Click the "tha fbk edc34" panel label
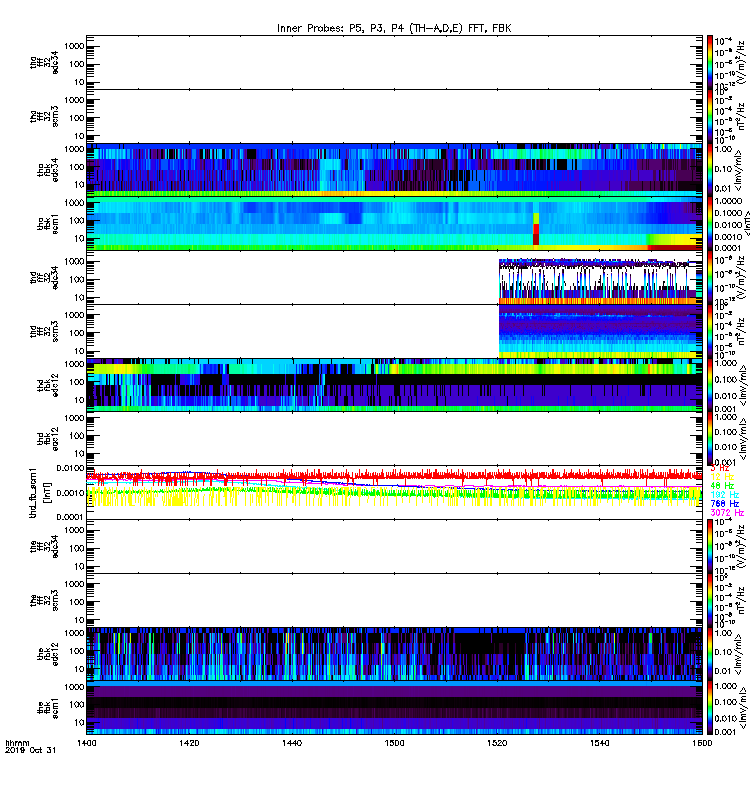 (47, 170)
